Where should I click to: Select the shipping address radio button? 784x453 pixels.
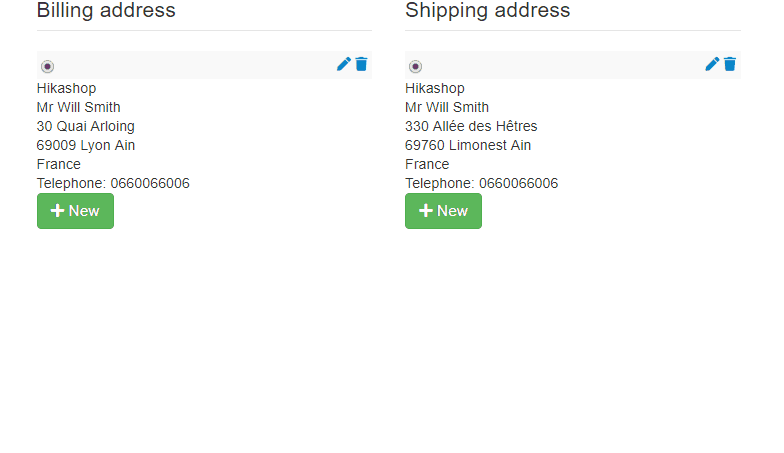[x=416, y=66]
